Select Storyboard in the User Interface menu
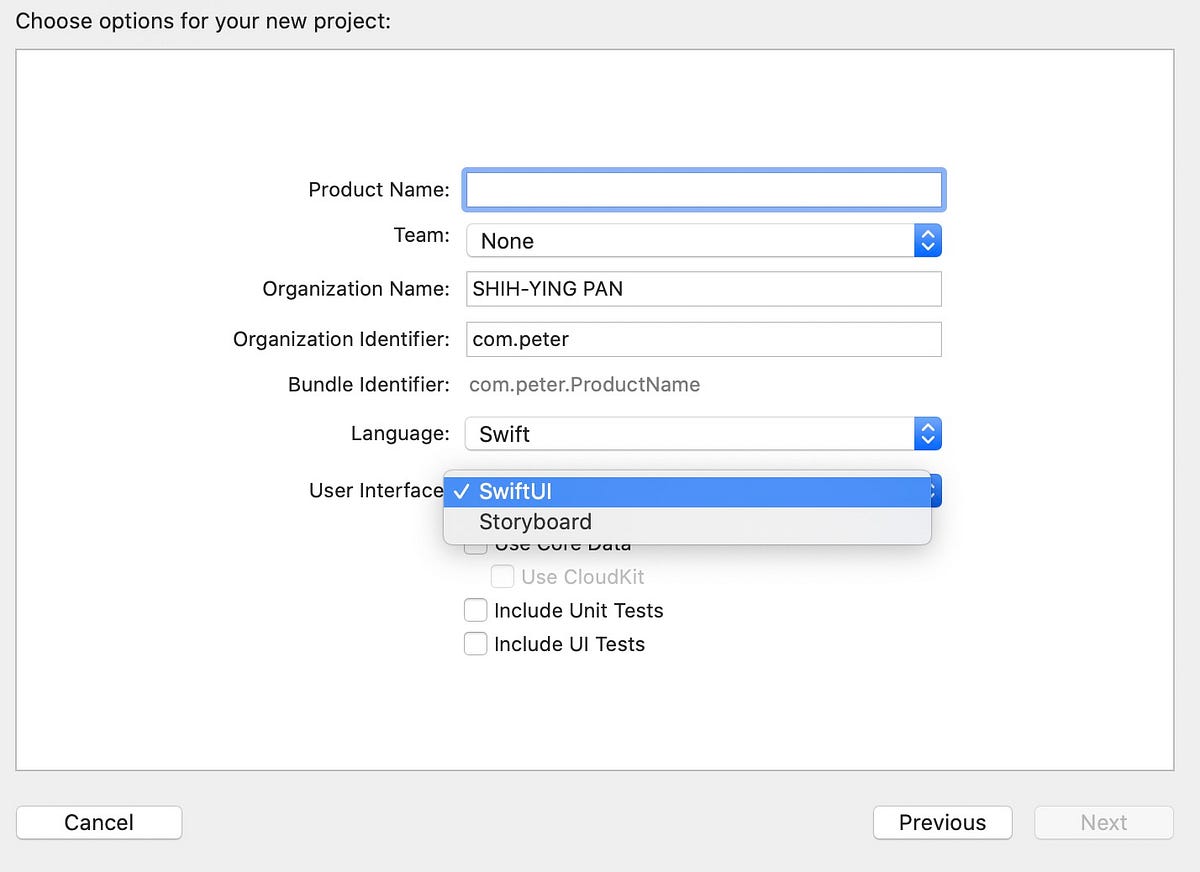Screen dimensions: 1200x872 point(535,521)
